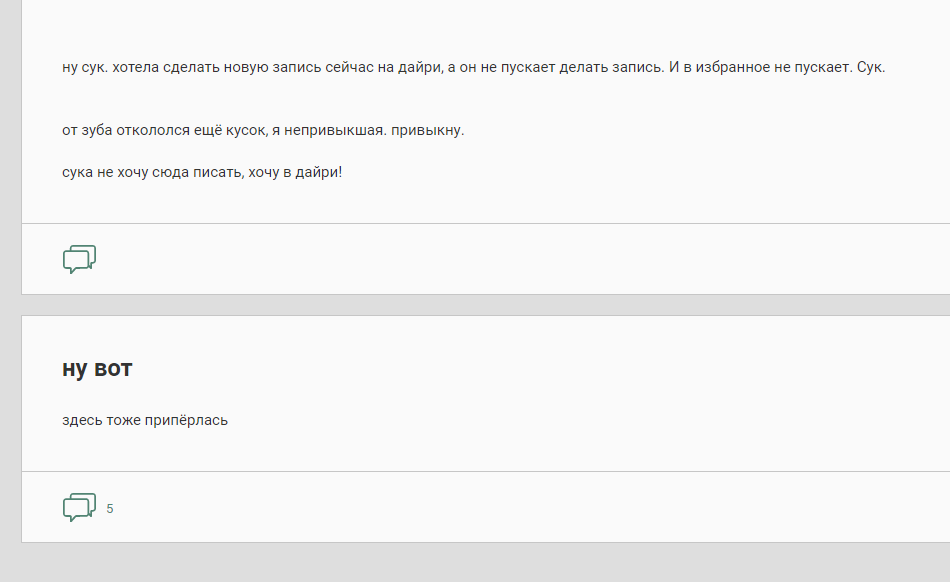Open comments on the tooth-chipped post
The width and height of the screenshot is (950, 582).
pyautogui.click(x=79, y=259)
